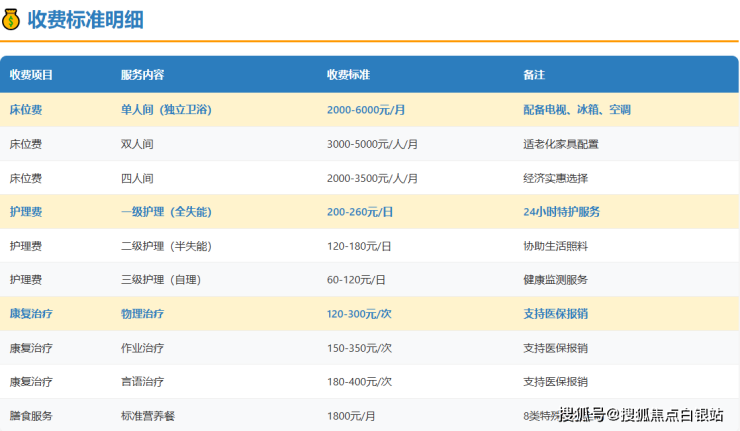740x431 pixels.
Task: Click the 协助生活照料 remark
Action: 555,246
